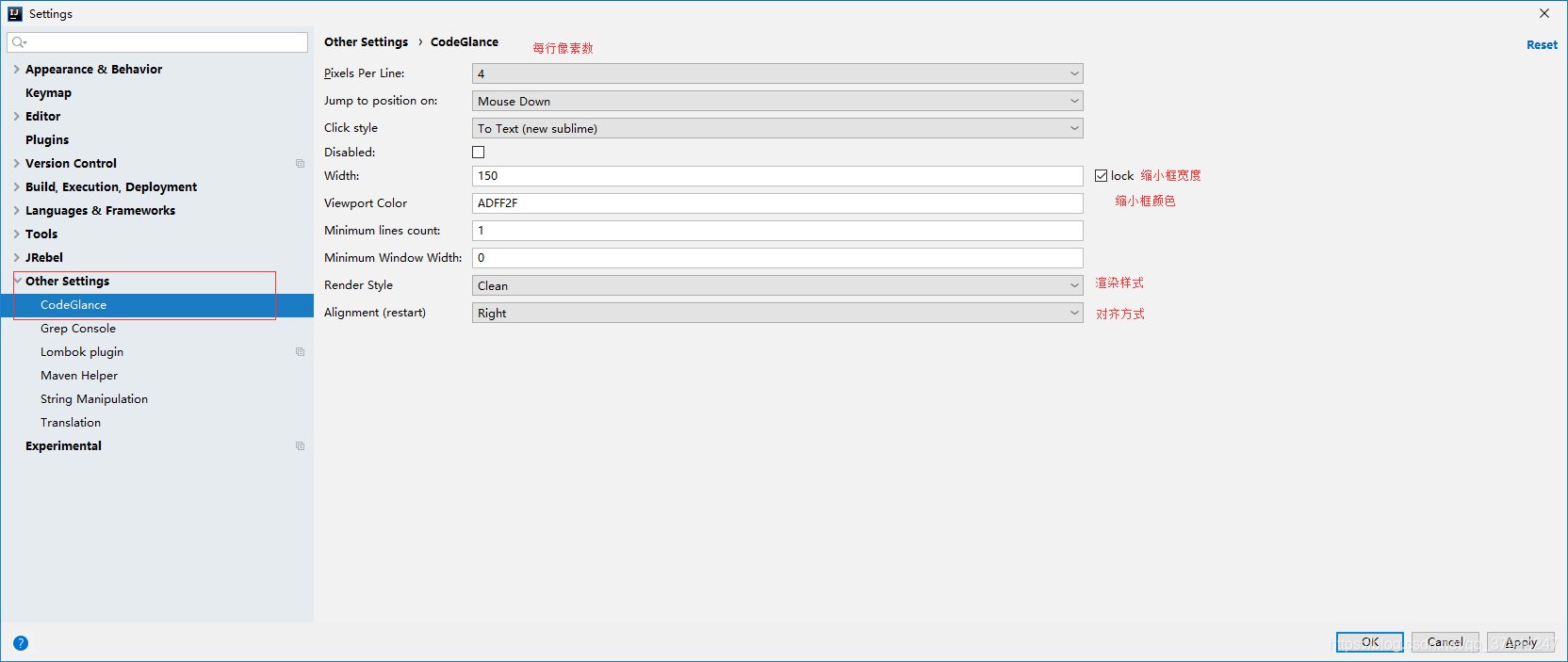Click the Minimum Window Width field
The width and height of the screenshot is (1568, 662).
click(x=777, y=258)
